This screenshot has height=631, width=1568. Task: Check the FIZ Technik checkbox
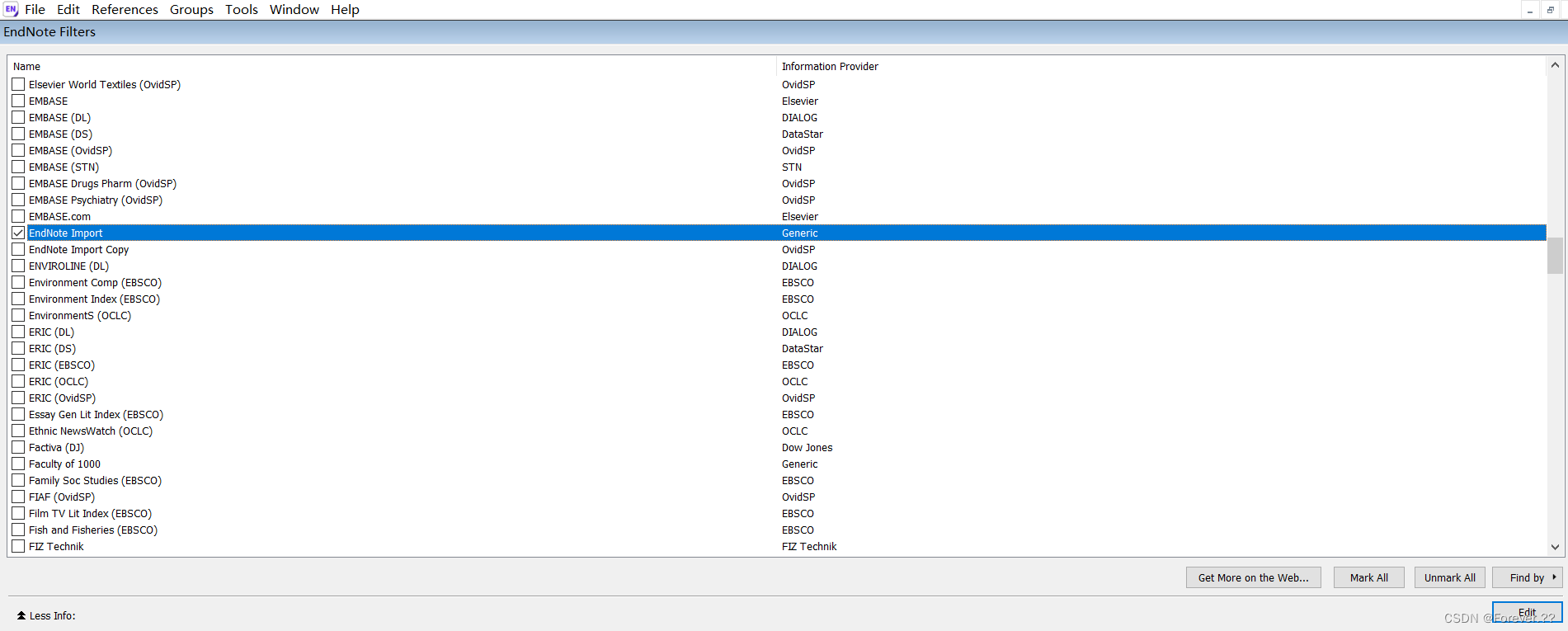pos(18,546)
